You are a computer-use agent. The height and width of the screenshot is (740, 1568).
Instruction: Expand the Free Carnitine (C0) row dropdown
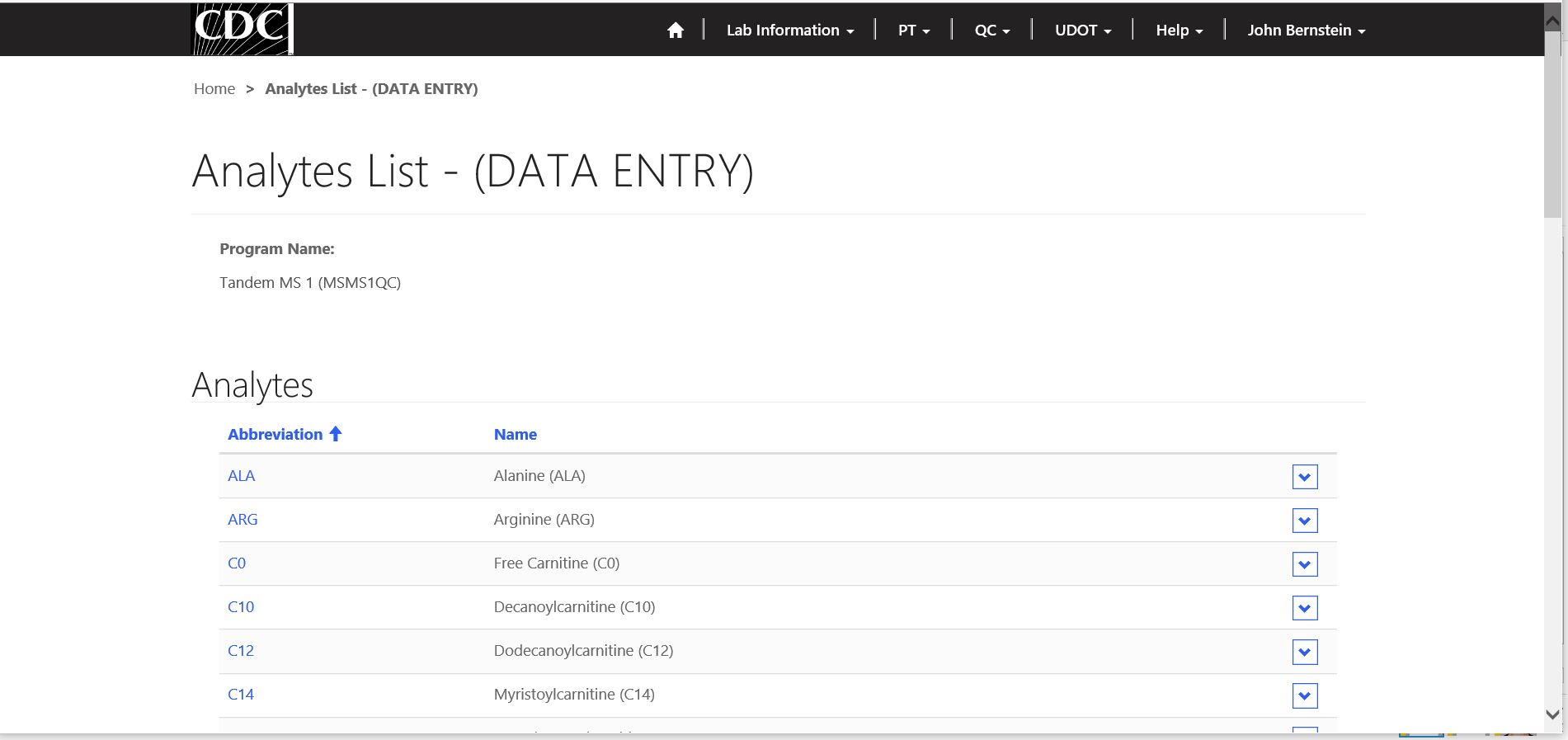click(1304, 564)
